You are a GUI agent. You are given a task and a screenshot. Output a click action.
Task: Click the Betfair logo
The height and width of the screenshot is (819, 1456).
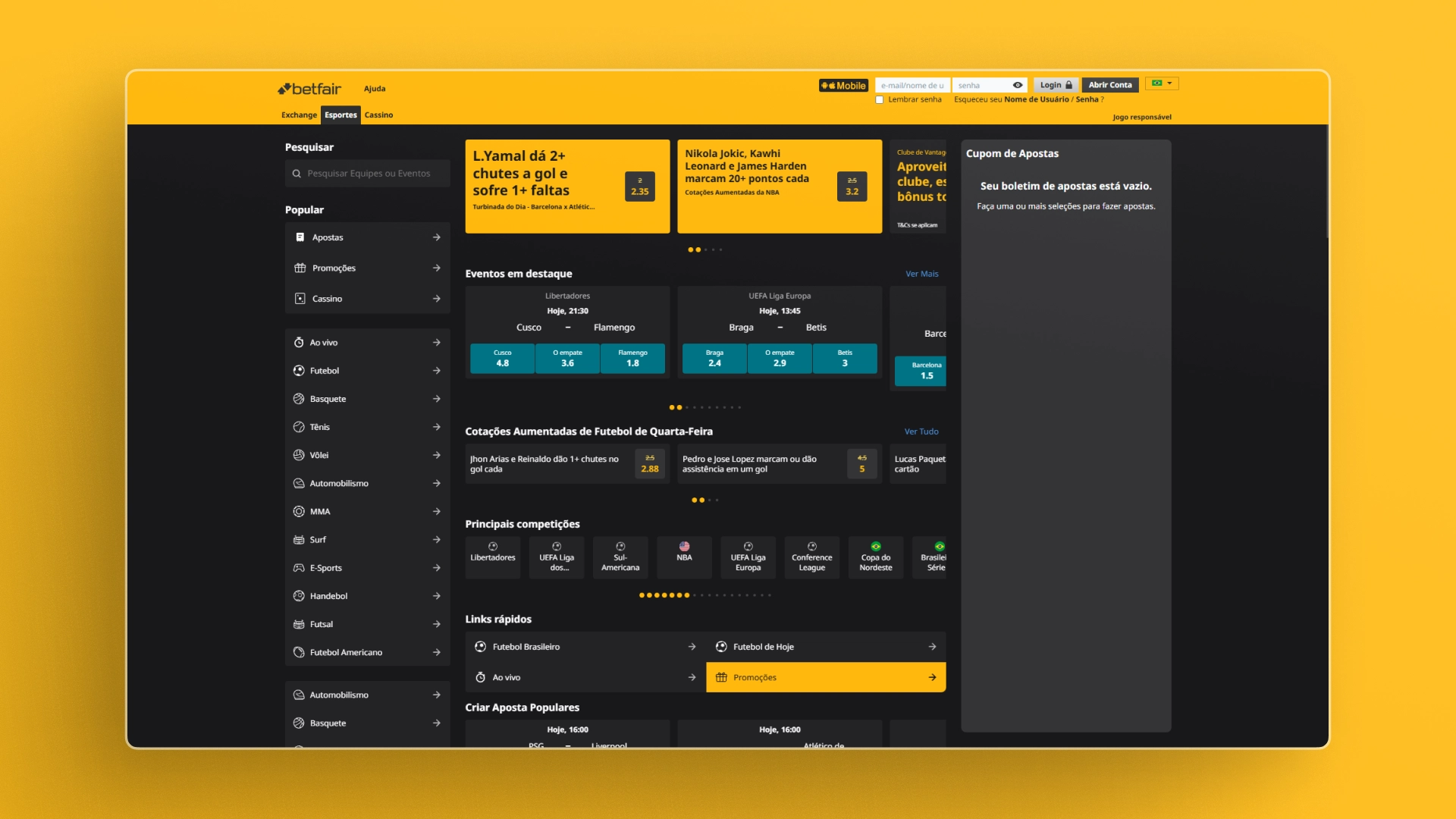[309, 89]
